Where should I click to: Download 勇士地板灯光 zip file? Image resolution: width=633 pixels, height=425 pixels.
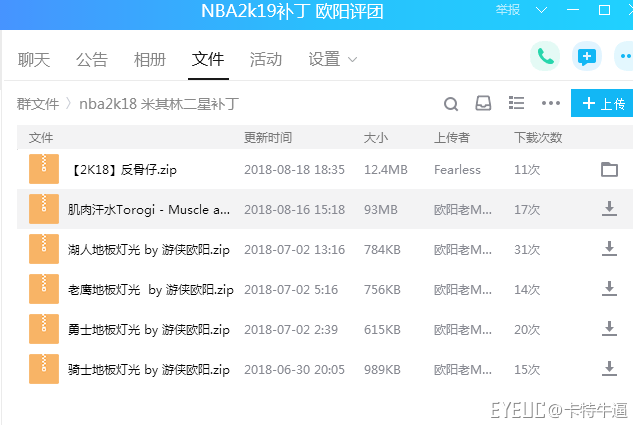tap(609, 329)
